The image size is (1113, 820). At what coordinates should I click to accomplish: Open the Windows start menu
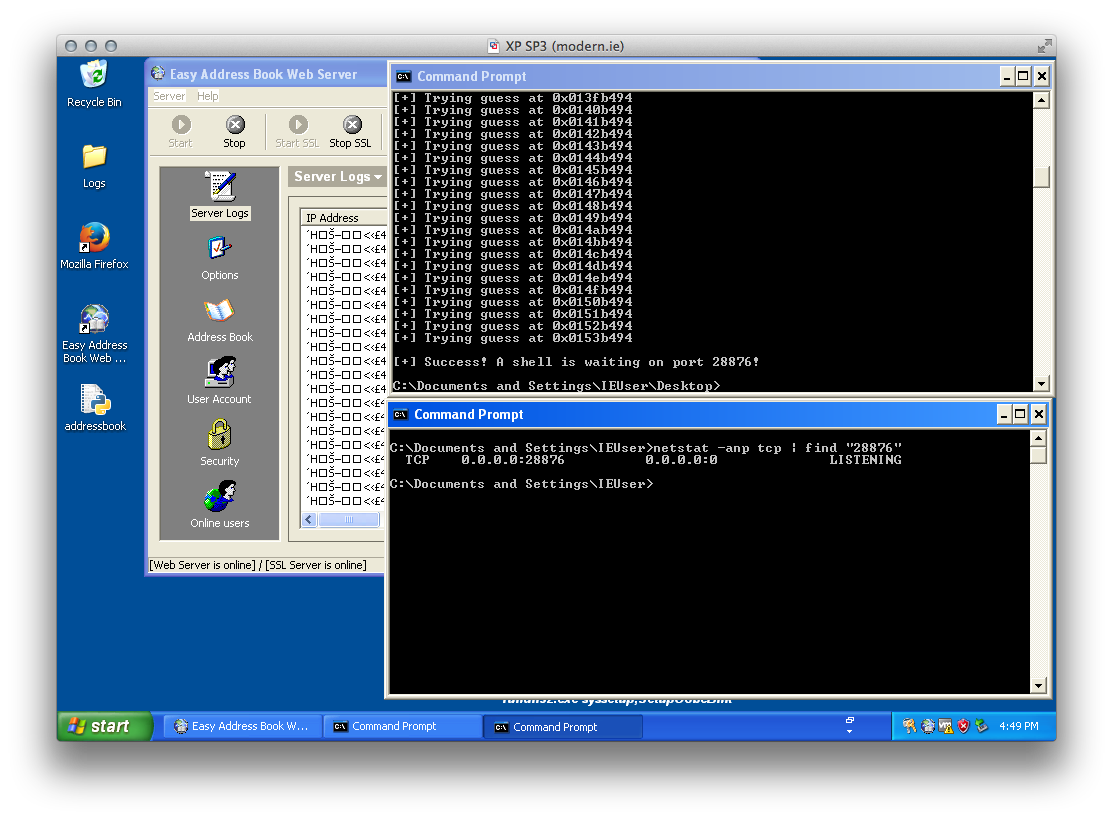[104, 726]
